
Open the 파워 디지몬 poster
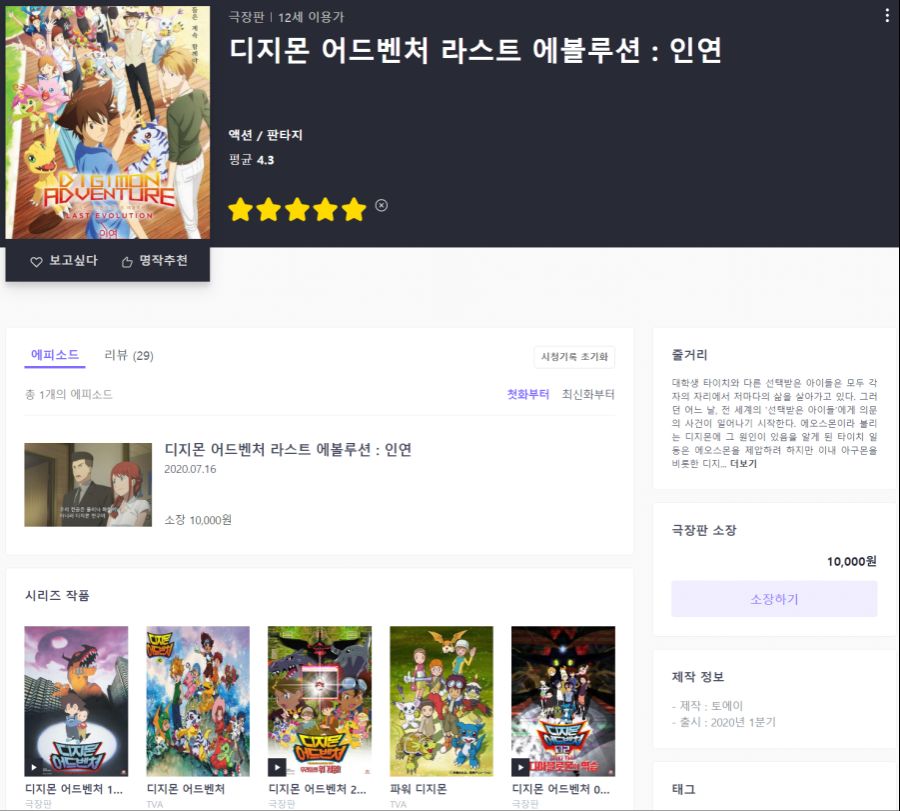[x=441, y=701]
